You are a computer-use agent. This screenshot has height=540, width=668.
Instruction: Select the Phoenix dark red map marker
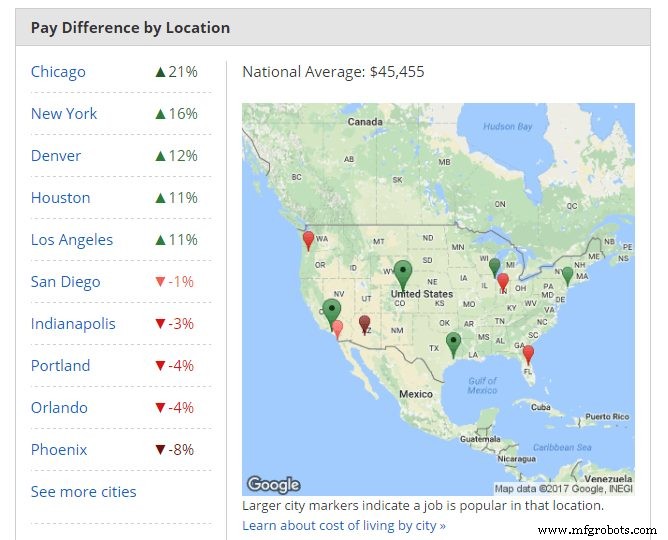364,323
